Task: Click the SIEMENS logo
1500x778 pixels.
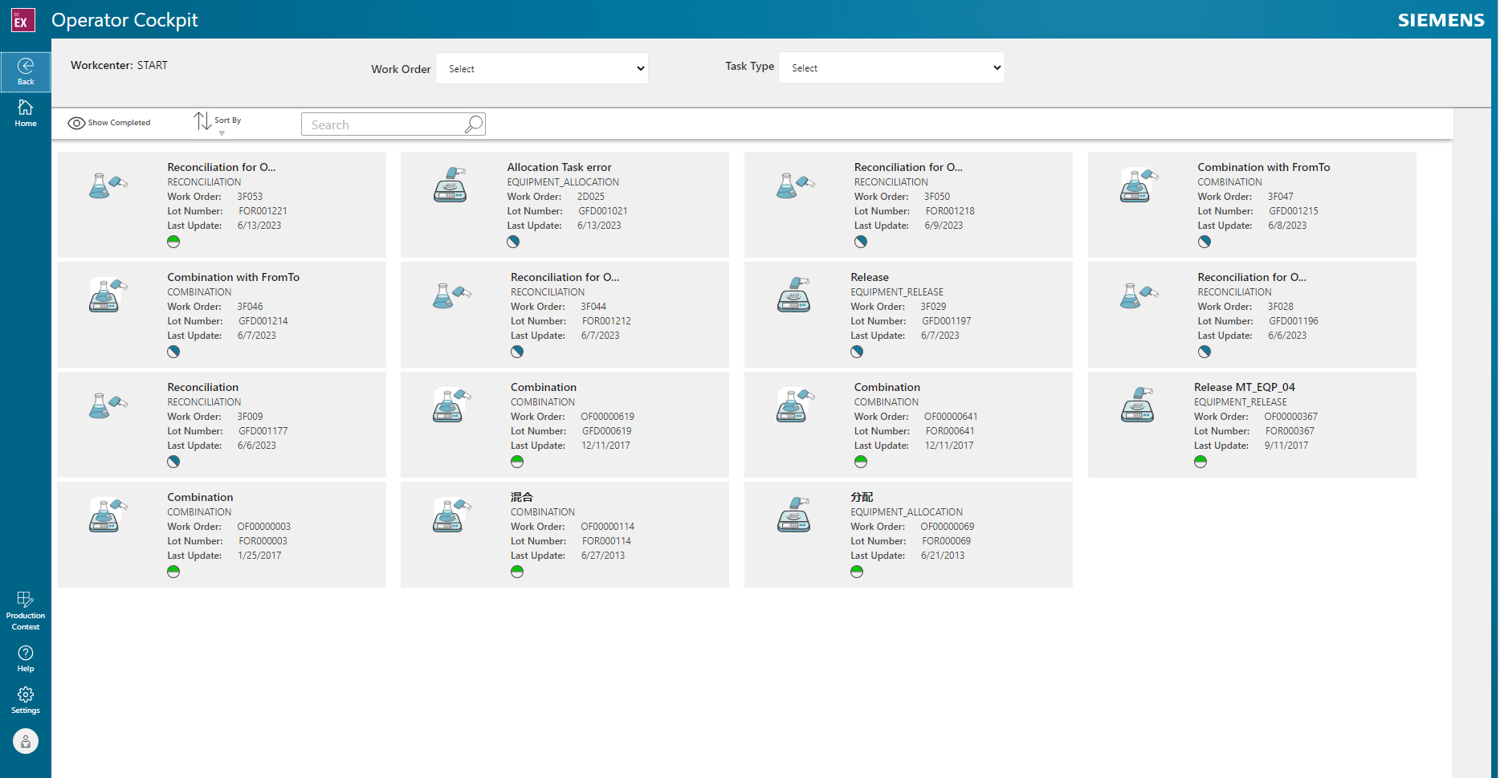Action: pos(1440,19)
